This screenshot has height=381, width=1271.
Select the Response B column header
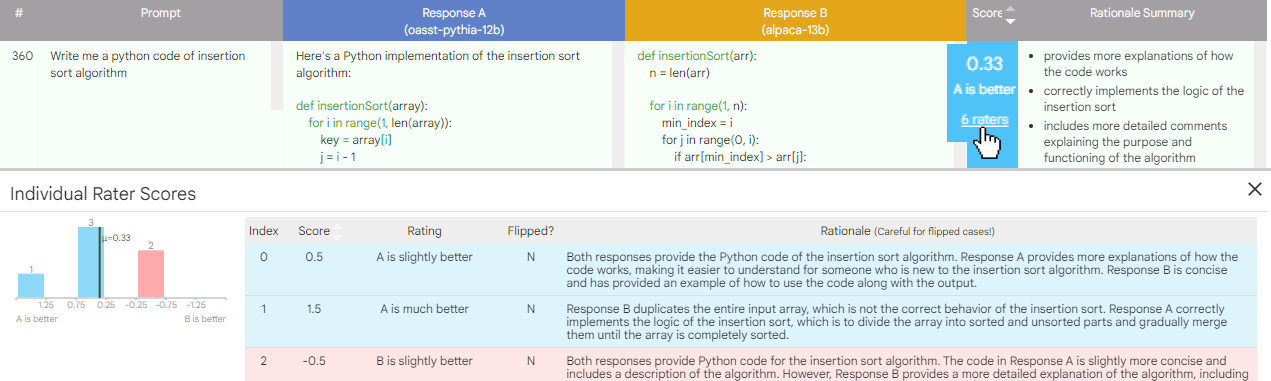[x=795, y=21]
